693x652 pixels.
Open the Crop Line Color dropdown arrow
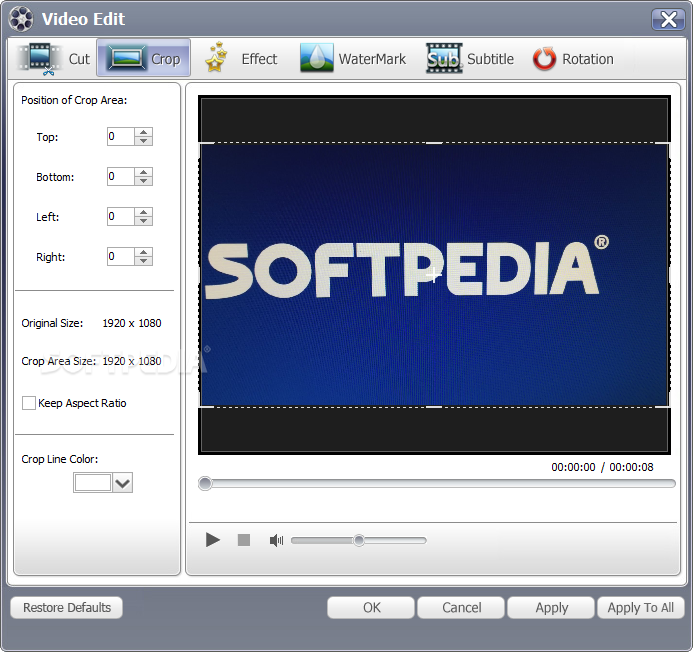pyautogui.click(x=122, y=483)
